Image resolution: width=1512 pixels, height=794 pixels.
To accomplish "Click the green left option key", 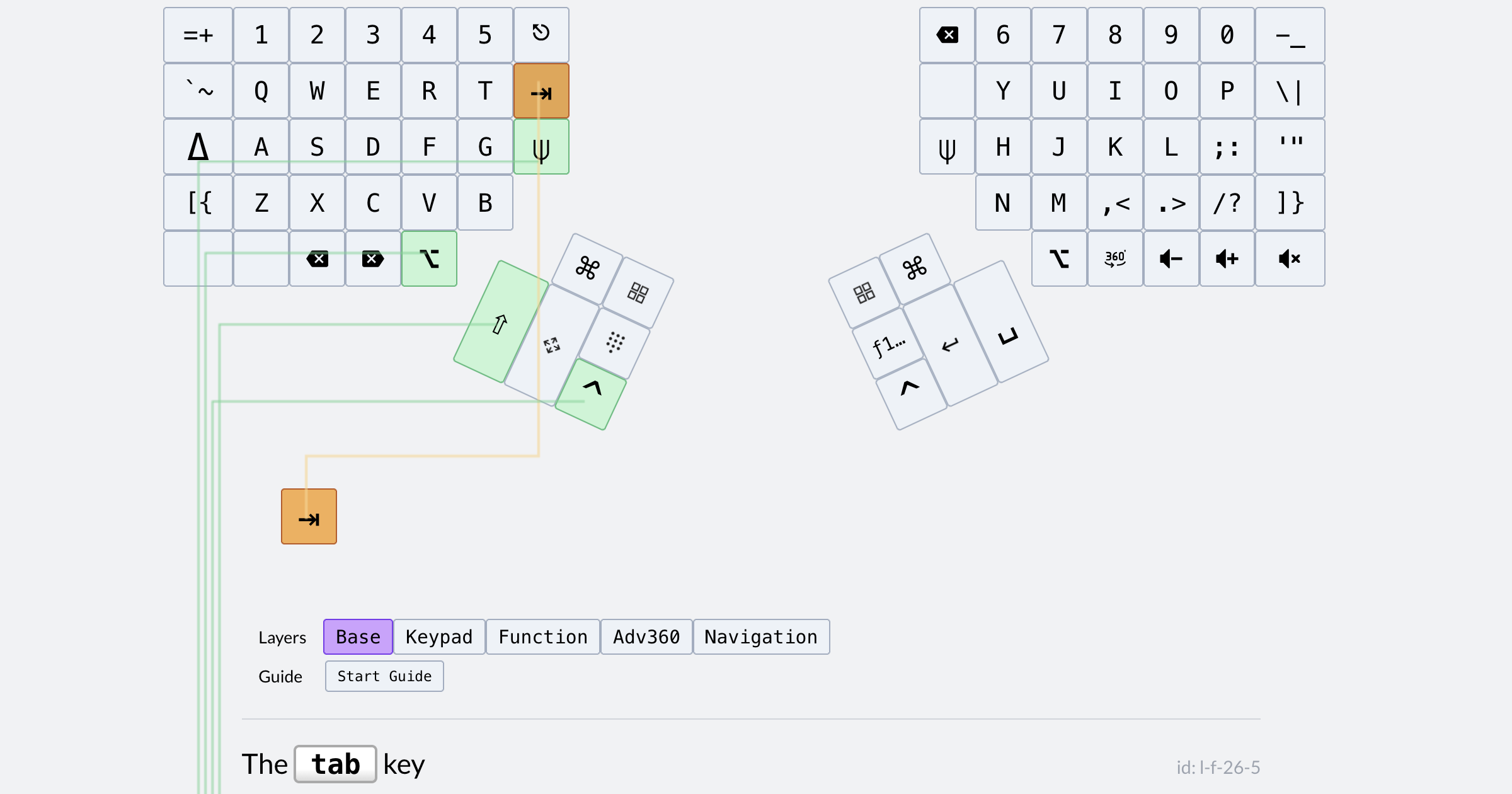I will [429, 259].
